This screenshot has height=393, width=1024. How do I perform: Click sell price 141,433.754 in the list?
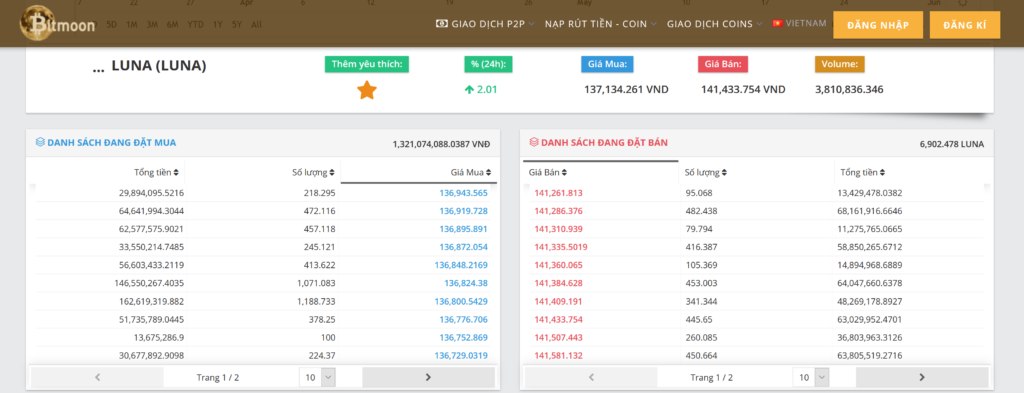point(558,320)
